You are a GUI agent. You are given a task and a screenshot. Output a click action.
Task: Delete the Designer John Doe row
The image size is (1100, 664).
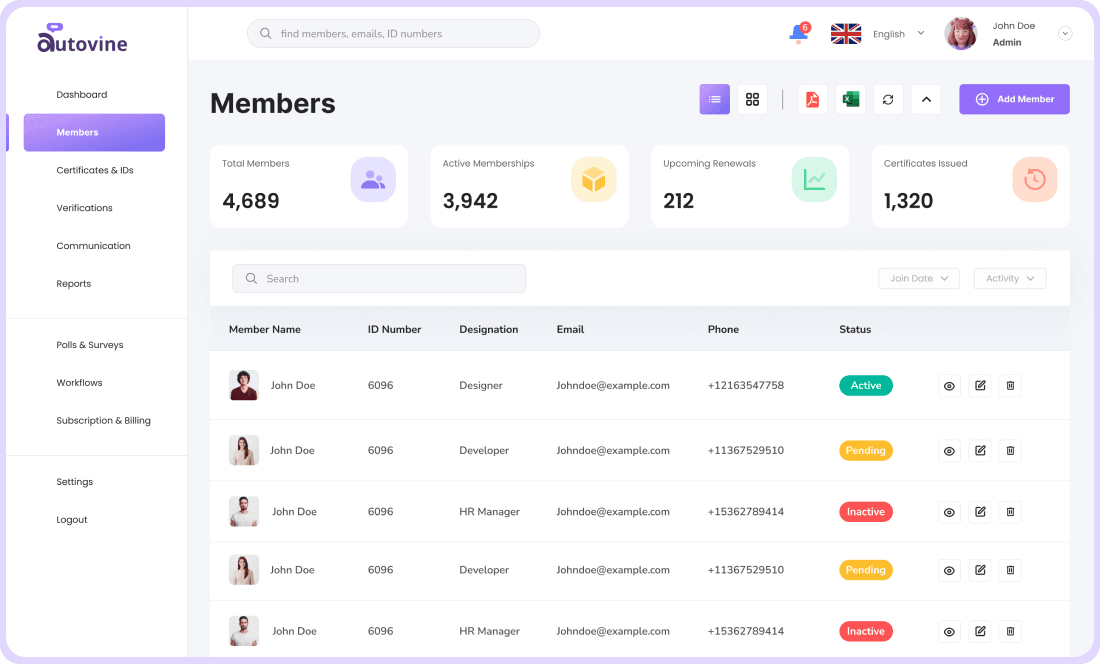1010,386
